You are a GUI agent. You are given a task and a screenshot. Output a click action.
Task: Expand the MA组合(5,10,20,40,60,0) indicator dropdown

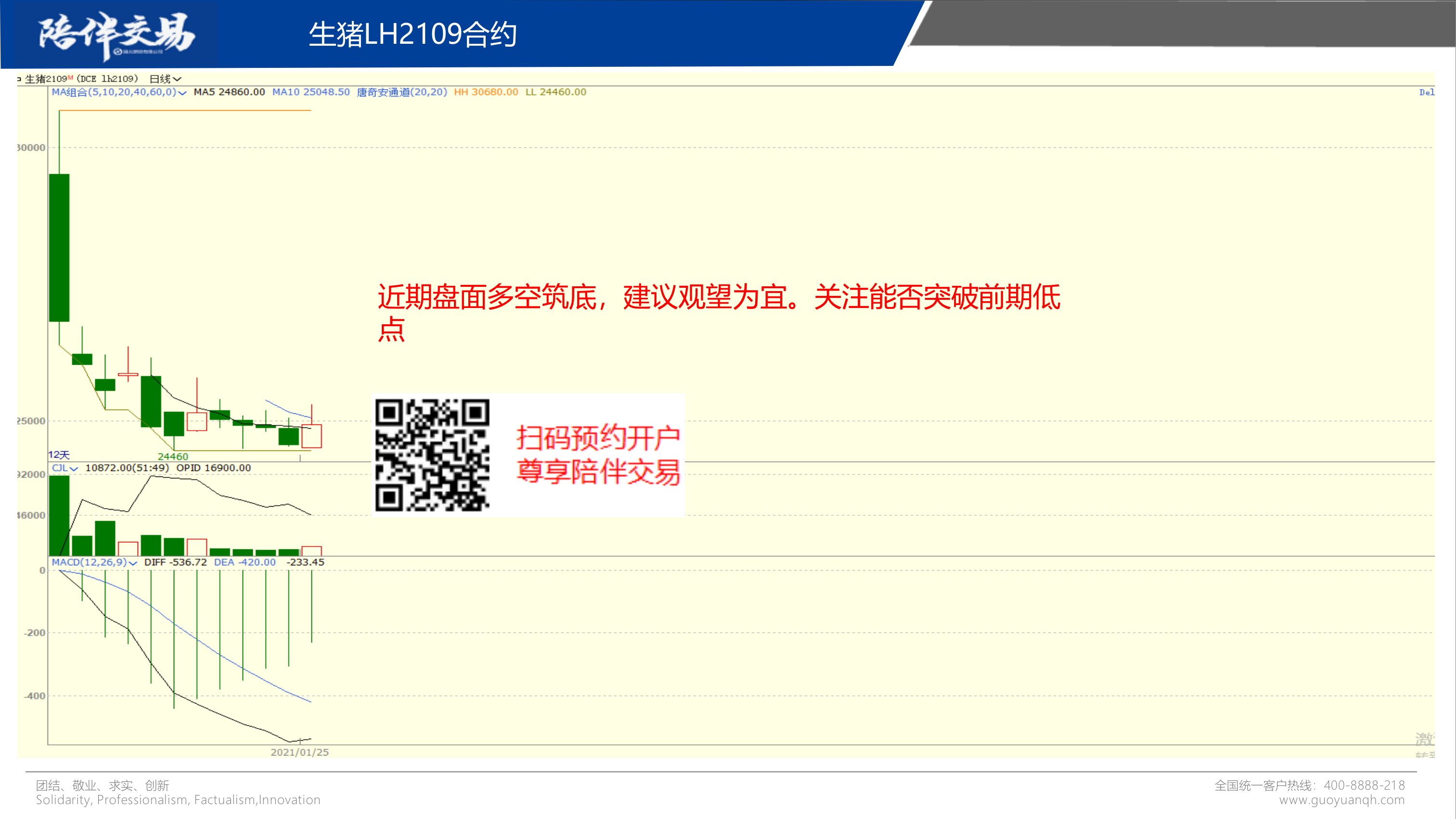[182, 93]
